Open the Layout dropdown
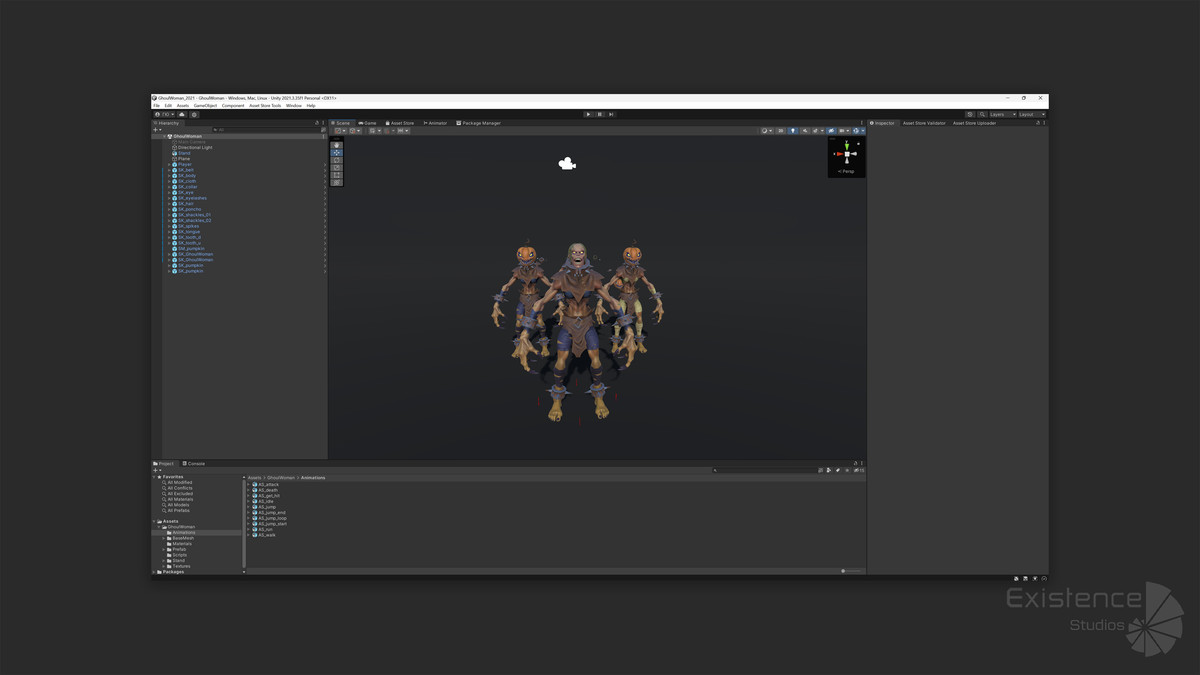This screenshot has width=1200, height=675. pyautogui.click(x=1032, y=114)
